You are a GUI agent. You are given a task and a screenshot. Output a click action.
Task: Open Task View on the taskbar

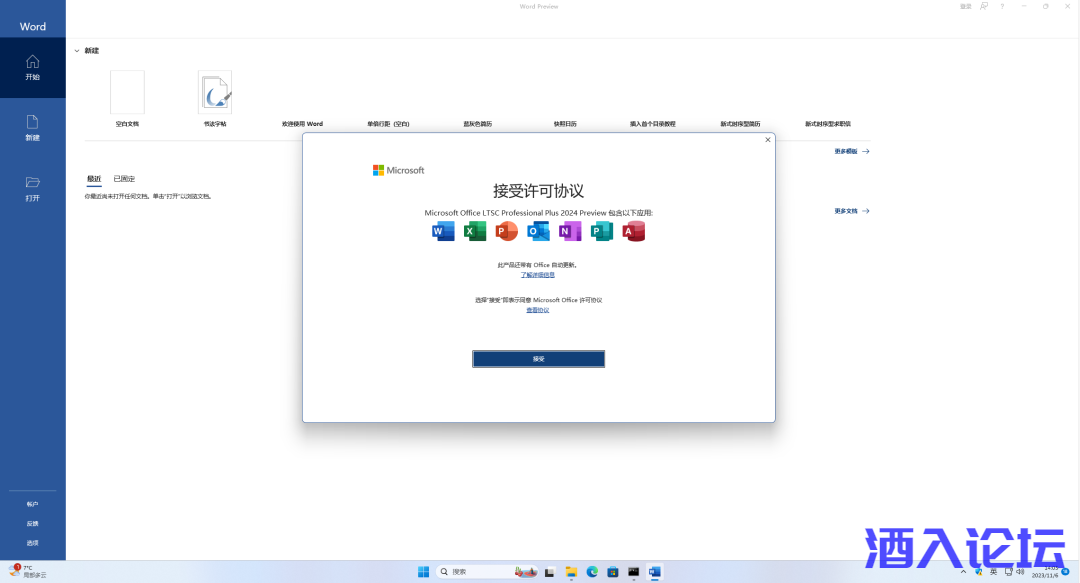(x=549, y=572)
